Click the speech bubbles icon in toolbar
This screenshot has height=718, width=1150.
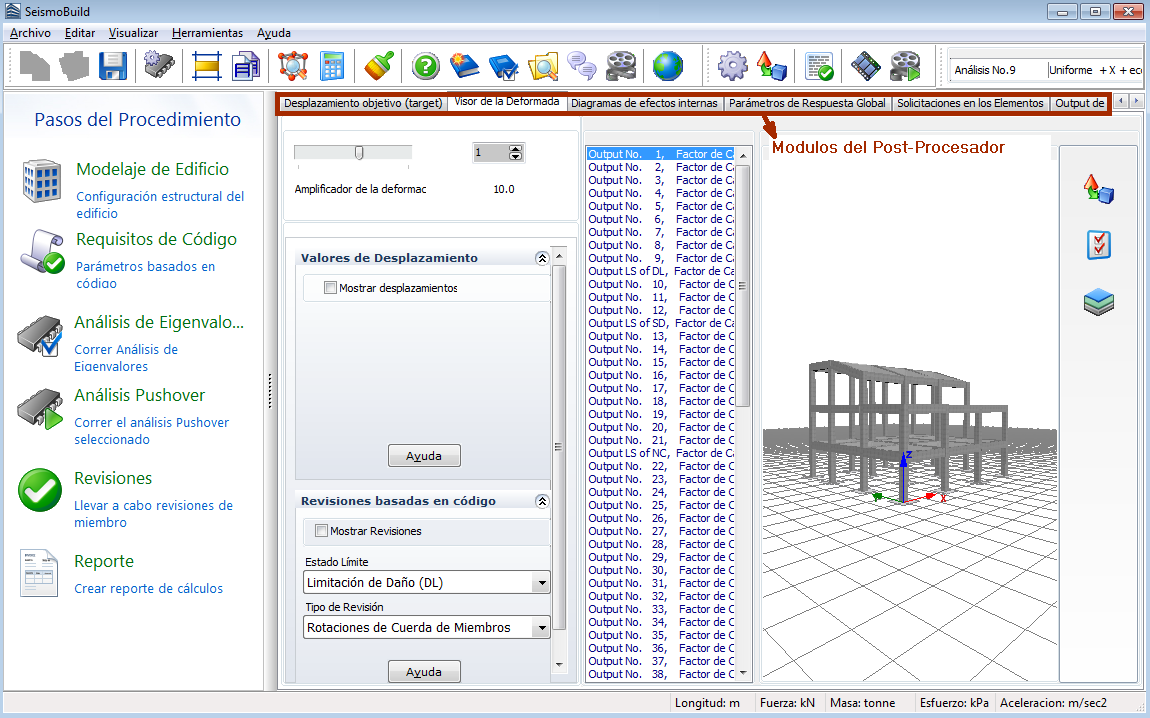(x=582, y=66)
